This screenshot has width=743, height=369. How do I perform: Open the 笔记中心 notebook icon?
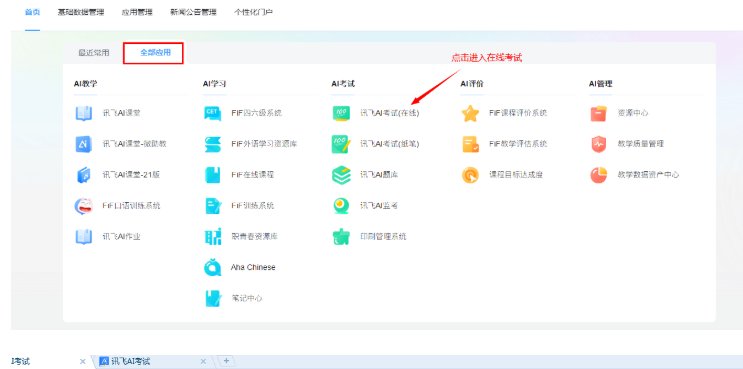[213, 298]
